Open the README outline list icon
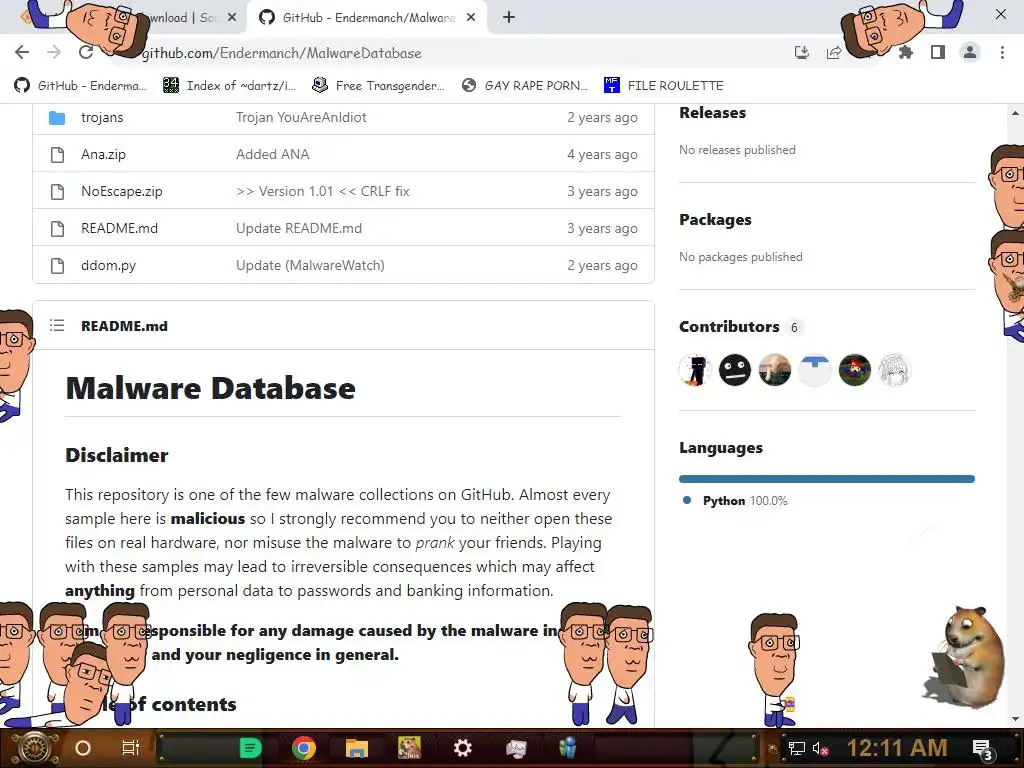The height and width of the screenshot is (768, 1024). (57, 325)
